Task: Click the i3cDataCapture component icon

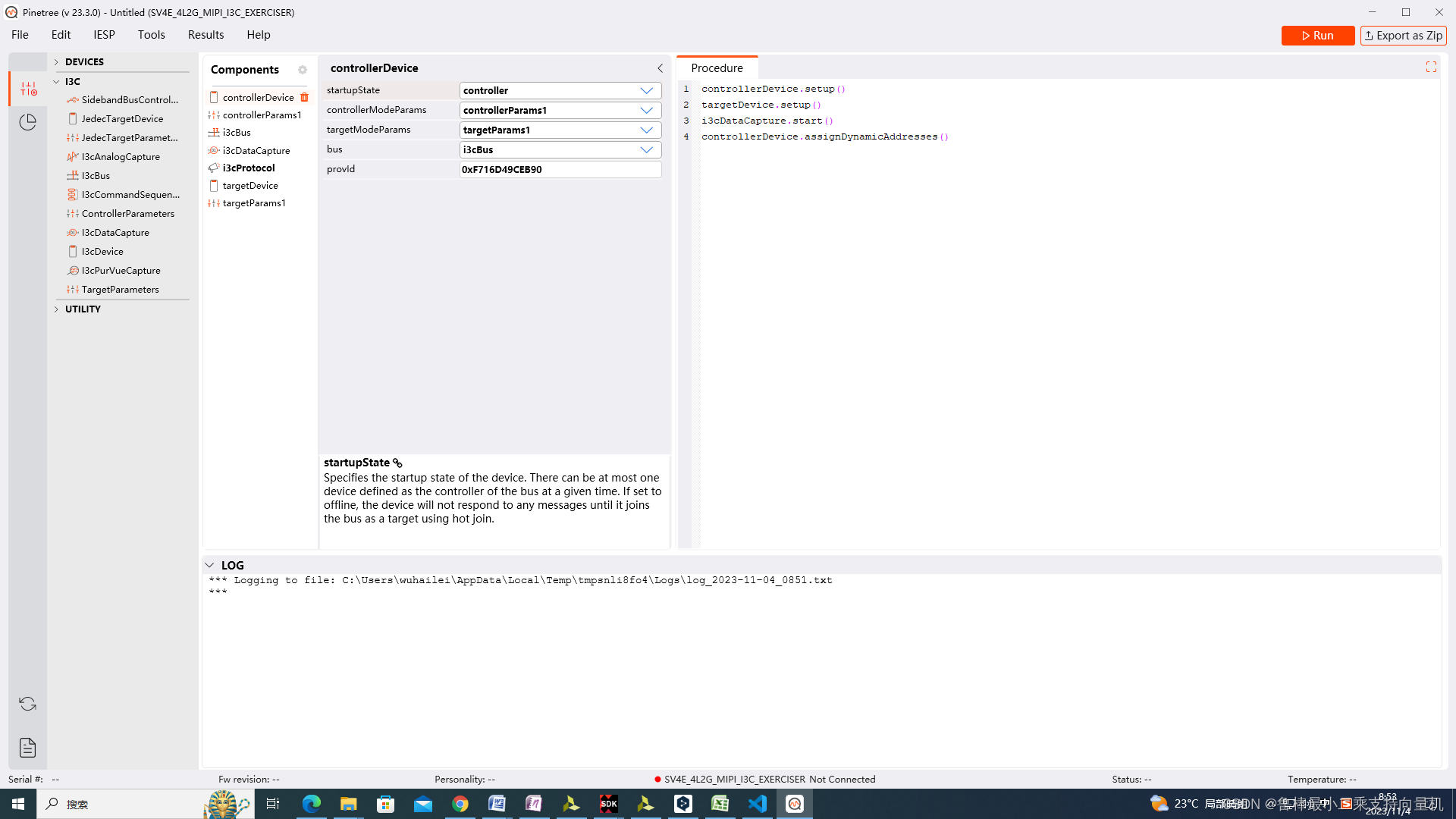Action: coord(214,150)
